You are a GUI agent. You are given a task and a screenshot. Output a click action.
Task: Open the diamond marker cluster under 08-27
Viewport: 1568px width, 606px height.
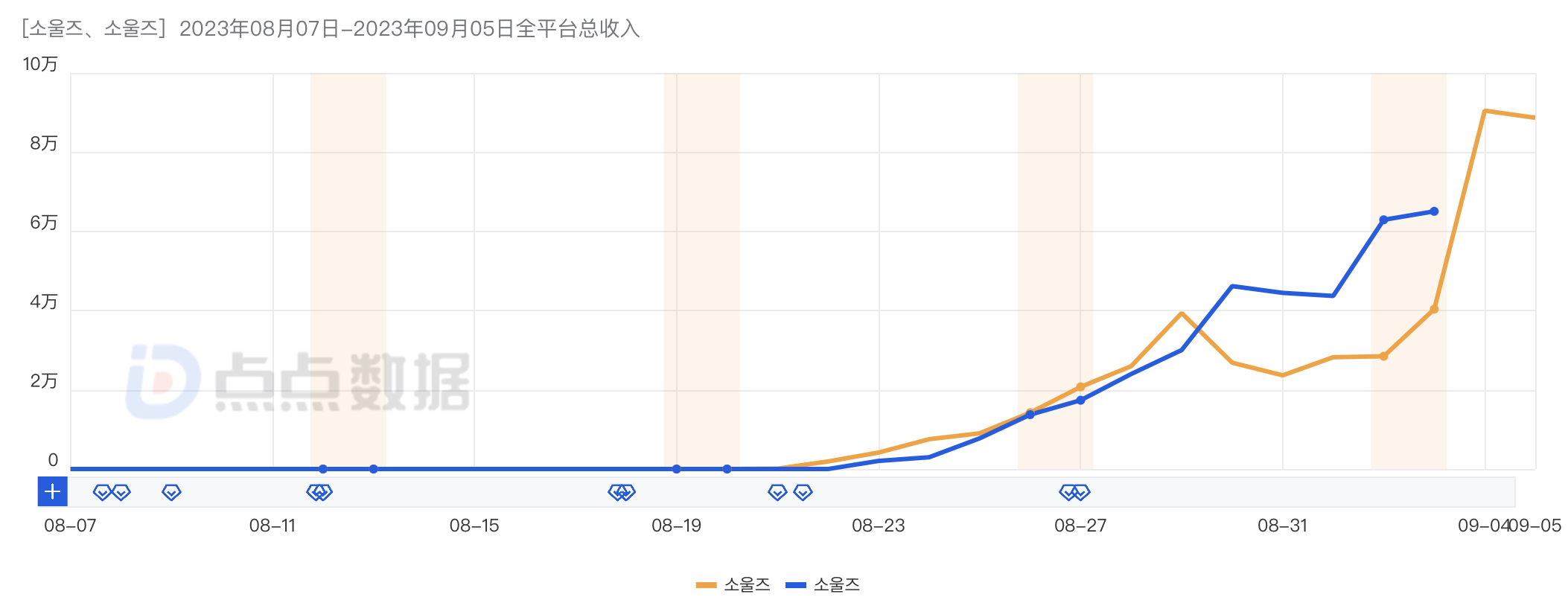(x=1074, y=492)
